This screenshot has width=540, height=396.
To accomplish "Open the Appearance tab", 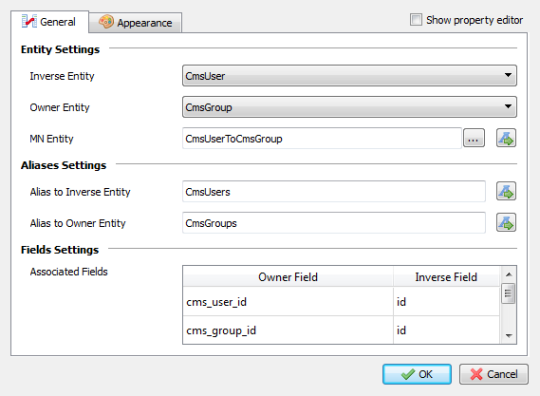I will tap(135, 23).
